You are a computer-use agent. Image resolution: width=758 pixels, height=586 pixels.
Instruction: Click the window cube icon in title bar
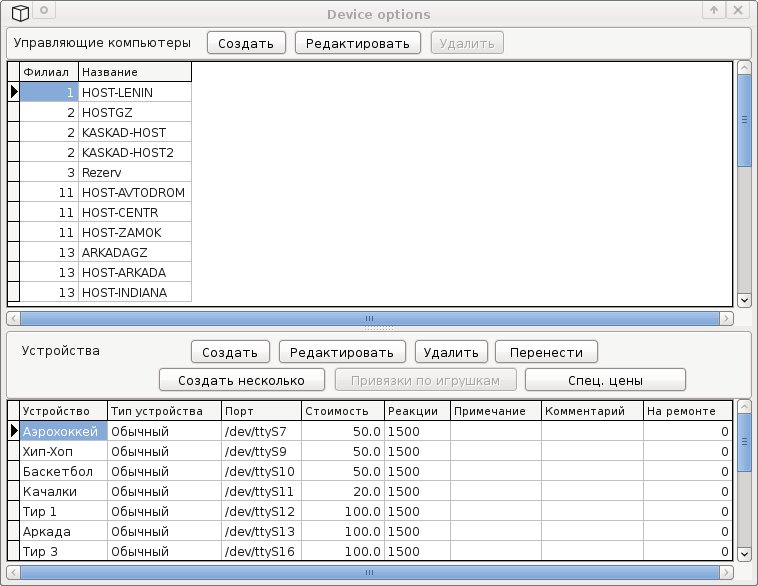[x=19, y=12]
